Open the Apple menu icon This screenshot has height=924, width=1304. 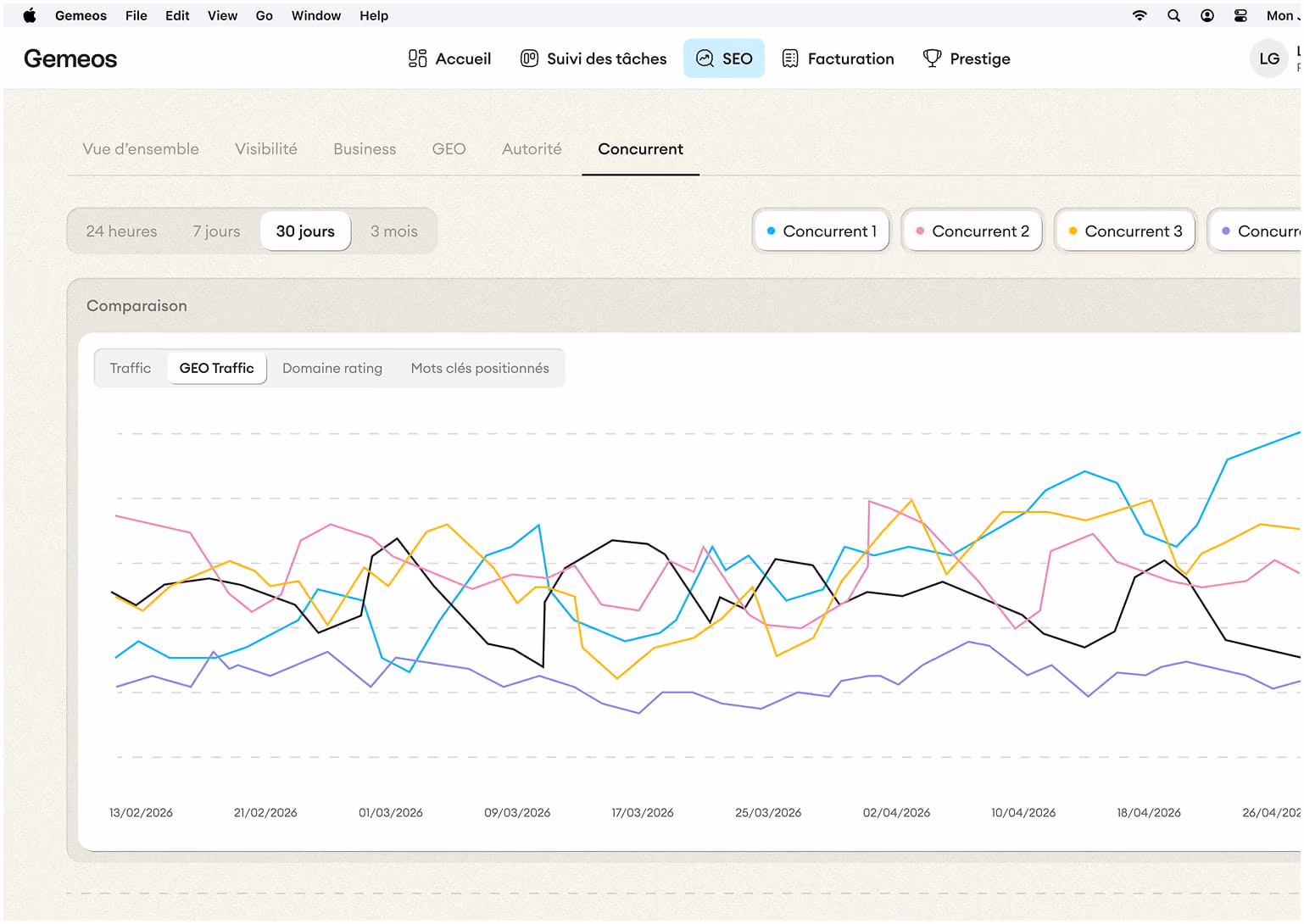[30, 15]
